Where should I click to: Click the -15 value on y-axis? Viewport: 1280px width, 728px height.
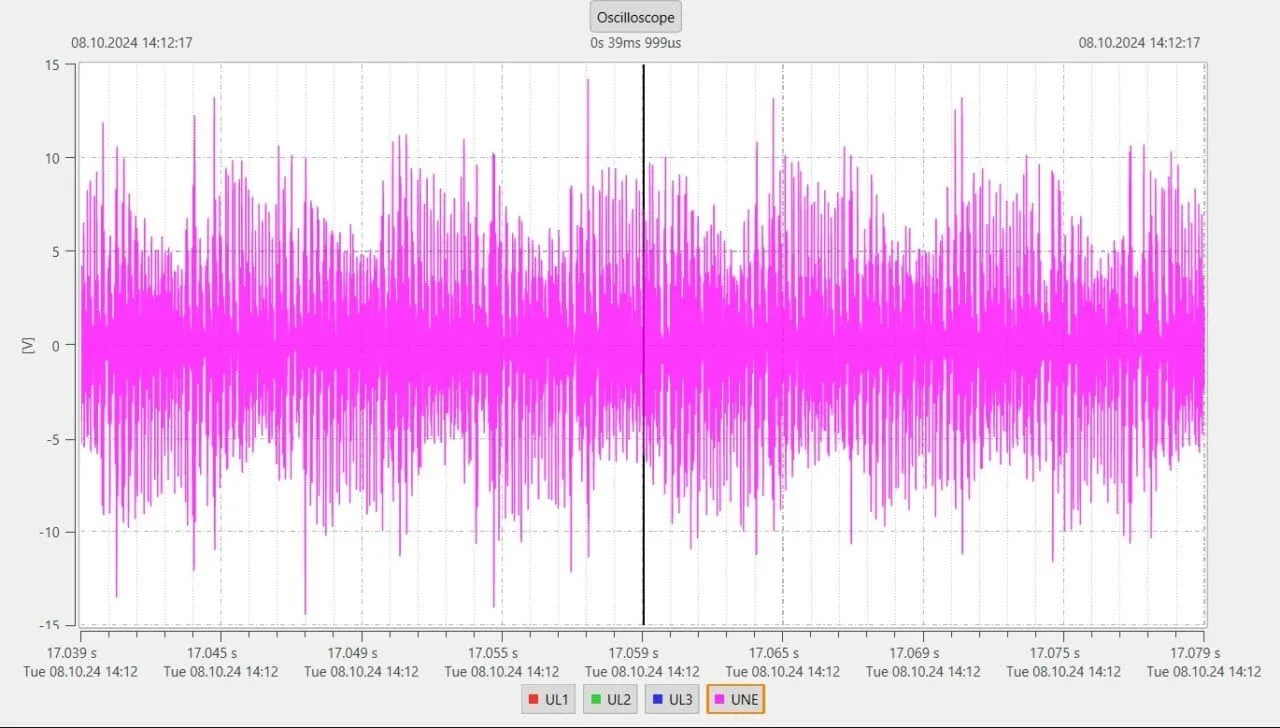pos(50,625)
